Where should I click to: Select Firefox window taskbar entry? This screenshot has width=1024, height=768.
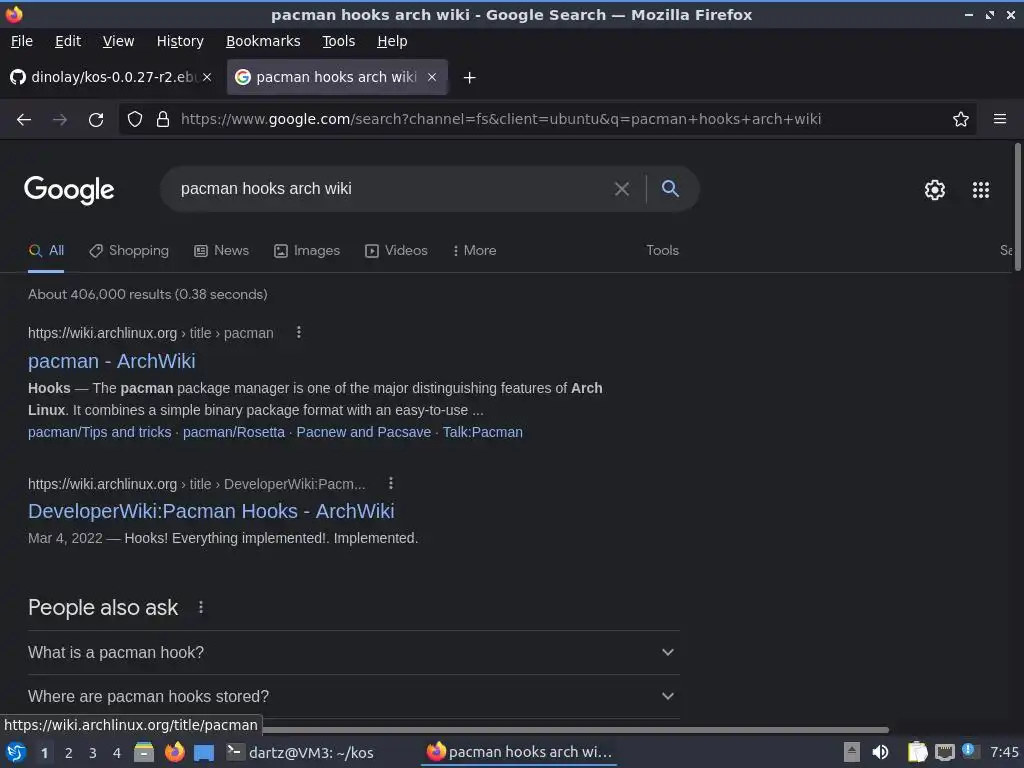coord(519,752)
